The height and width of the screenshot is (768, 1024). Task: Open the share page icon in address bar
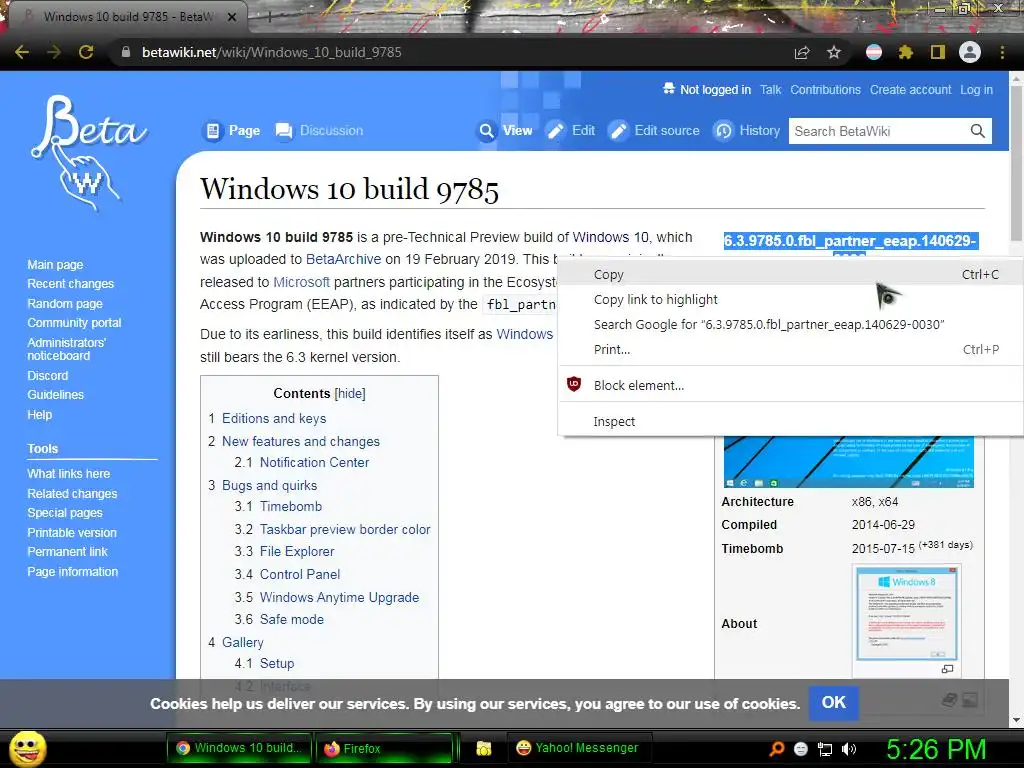[x=802, y=52]
